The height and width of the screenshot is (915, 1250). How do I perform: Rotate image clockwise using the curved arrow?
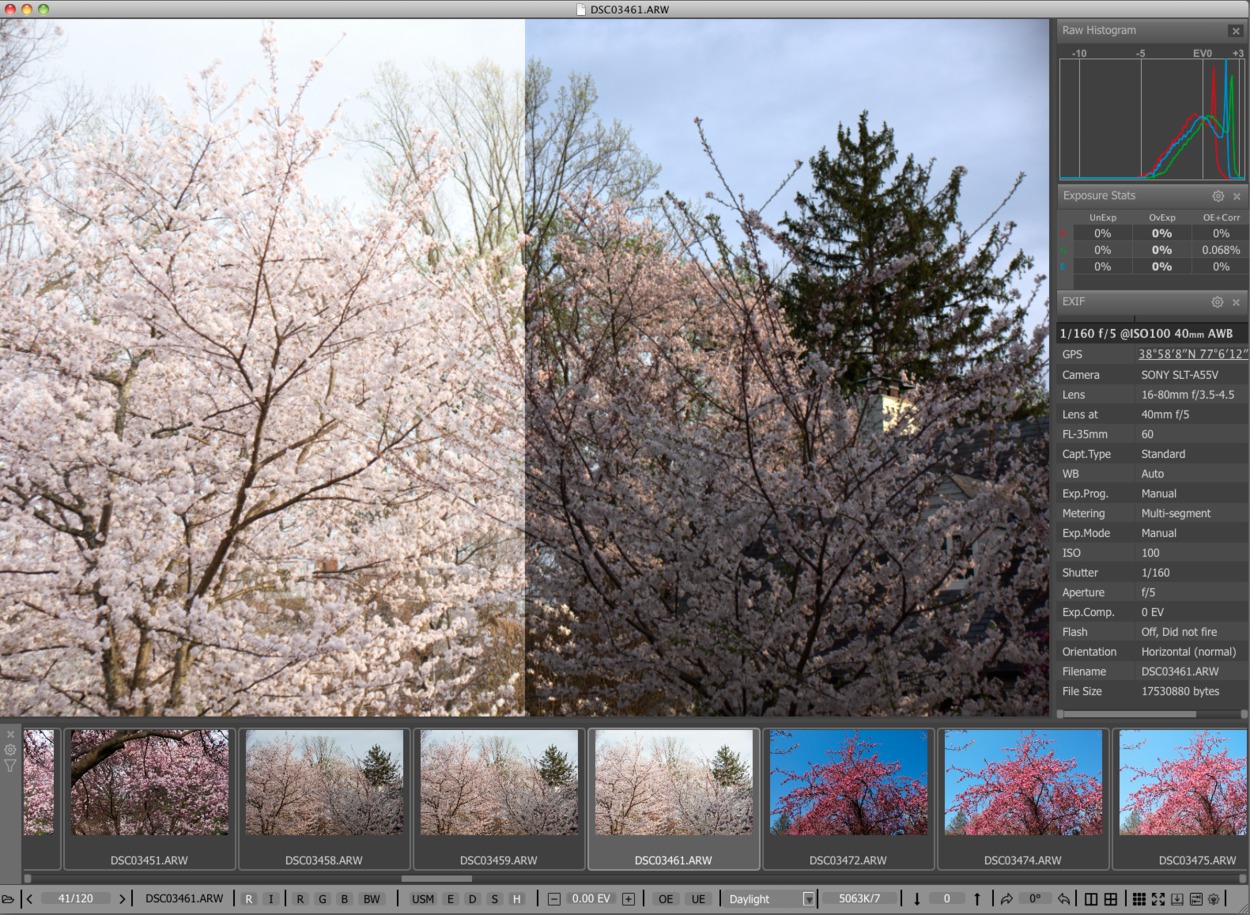(x=1006, y=899)
